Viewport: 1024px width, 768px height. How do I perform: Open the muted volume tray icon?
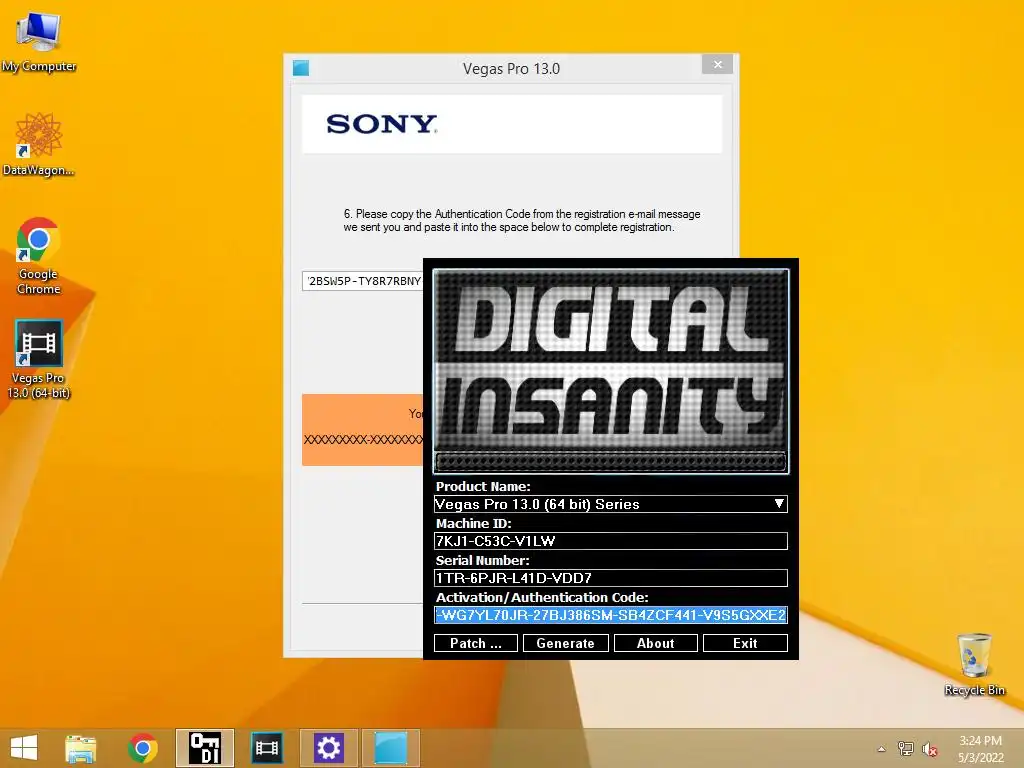929,749
